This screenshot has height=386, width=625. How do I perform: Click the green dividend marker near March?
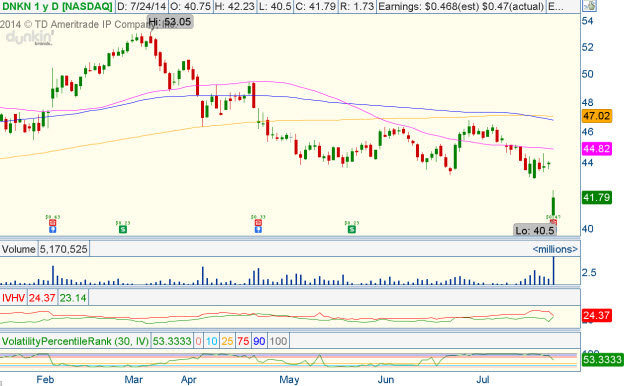123,229
